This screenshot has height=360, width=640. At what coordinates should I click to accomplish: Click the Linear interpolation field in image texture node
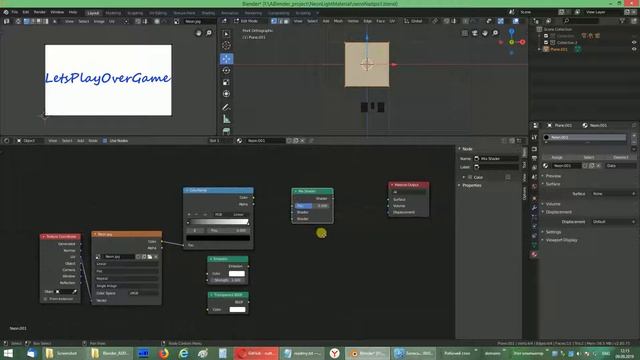click(127, 264)
